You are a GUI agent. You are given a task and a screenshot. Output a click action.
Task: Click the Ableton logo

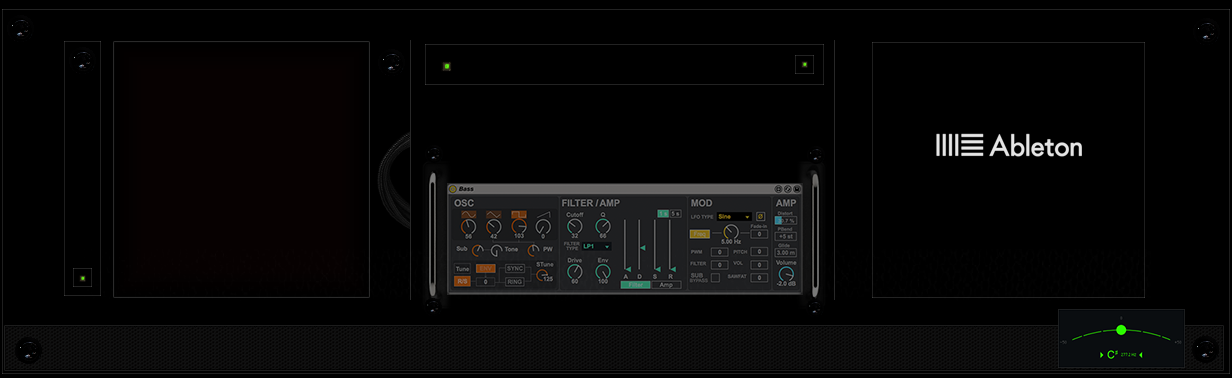(1008, 146)
